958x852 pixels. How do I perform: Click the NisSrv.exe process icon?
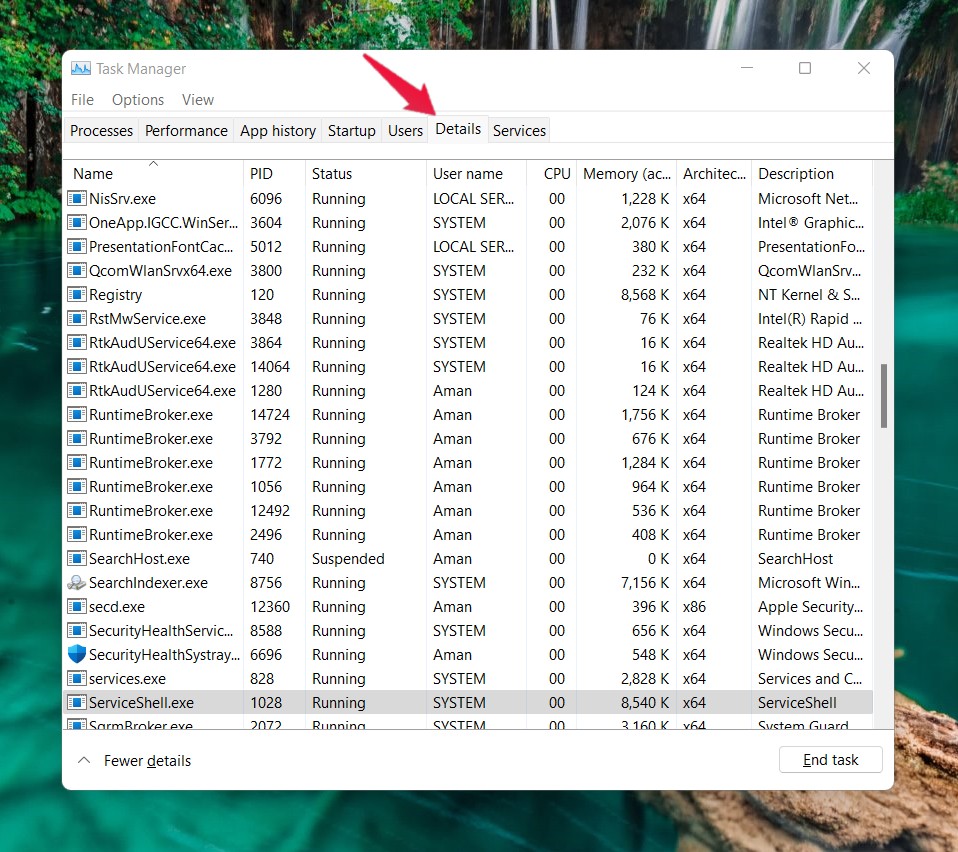77,199
